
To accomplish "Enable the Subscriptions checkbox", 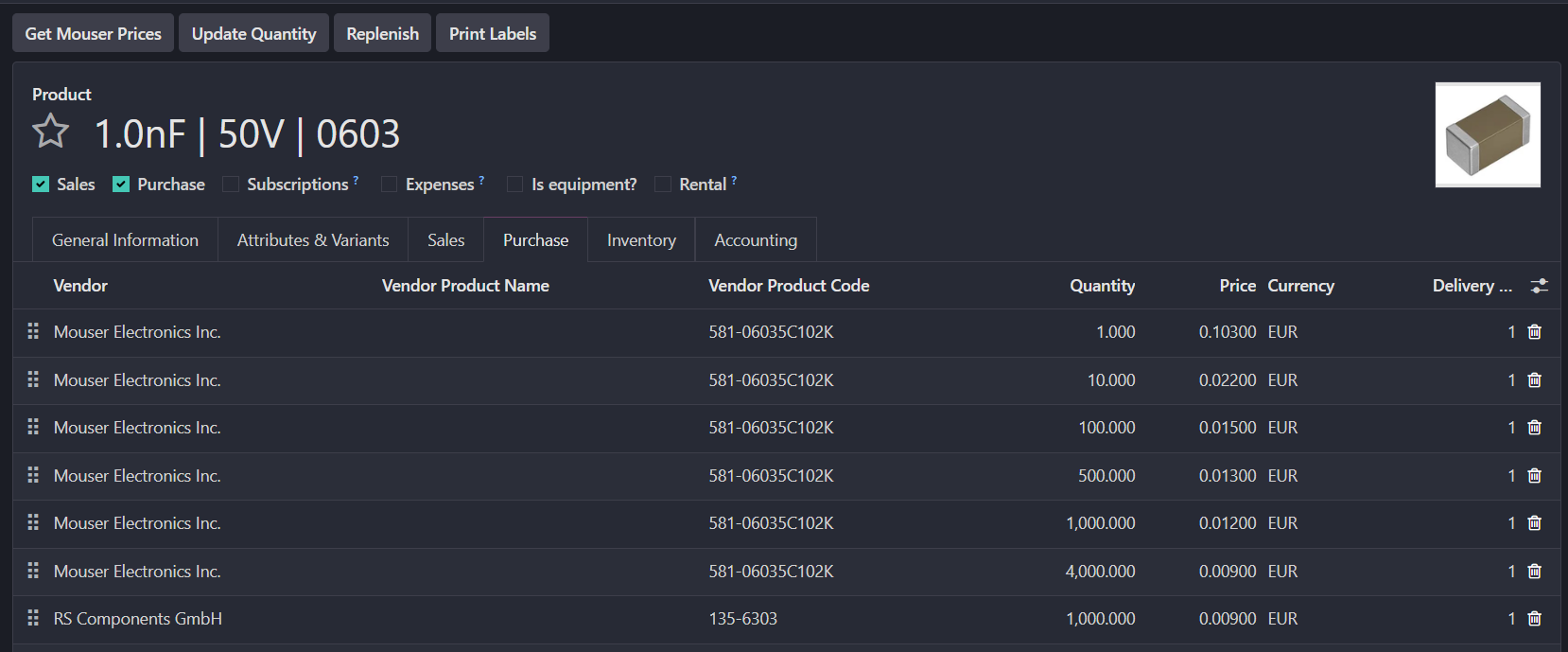I will click(231, 185).
